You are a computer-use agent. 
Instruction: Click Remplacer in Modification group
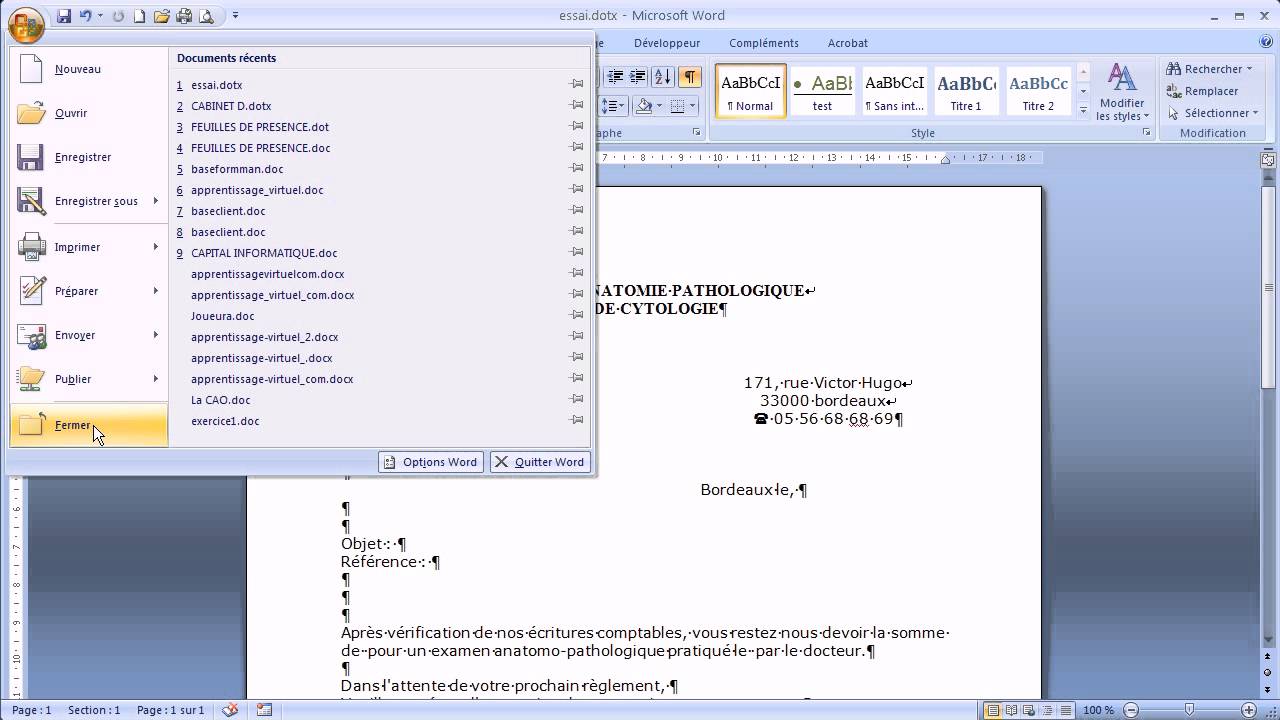click(1204, 91)
